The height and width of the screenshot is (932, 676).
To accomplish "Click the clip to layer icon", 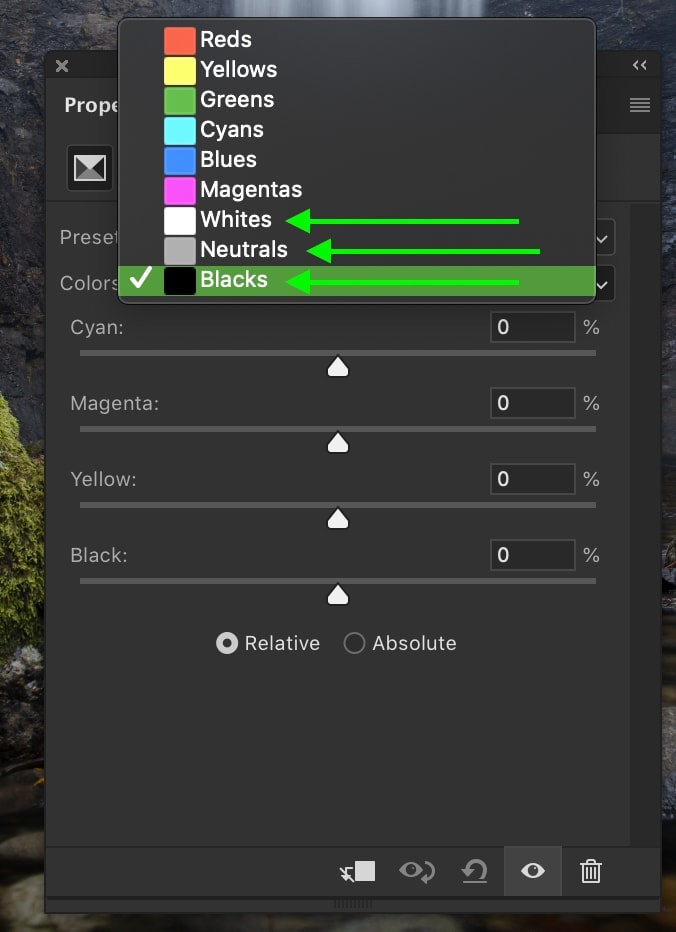I will coord(357,871).
